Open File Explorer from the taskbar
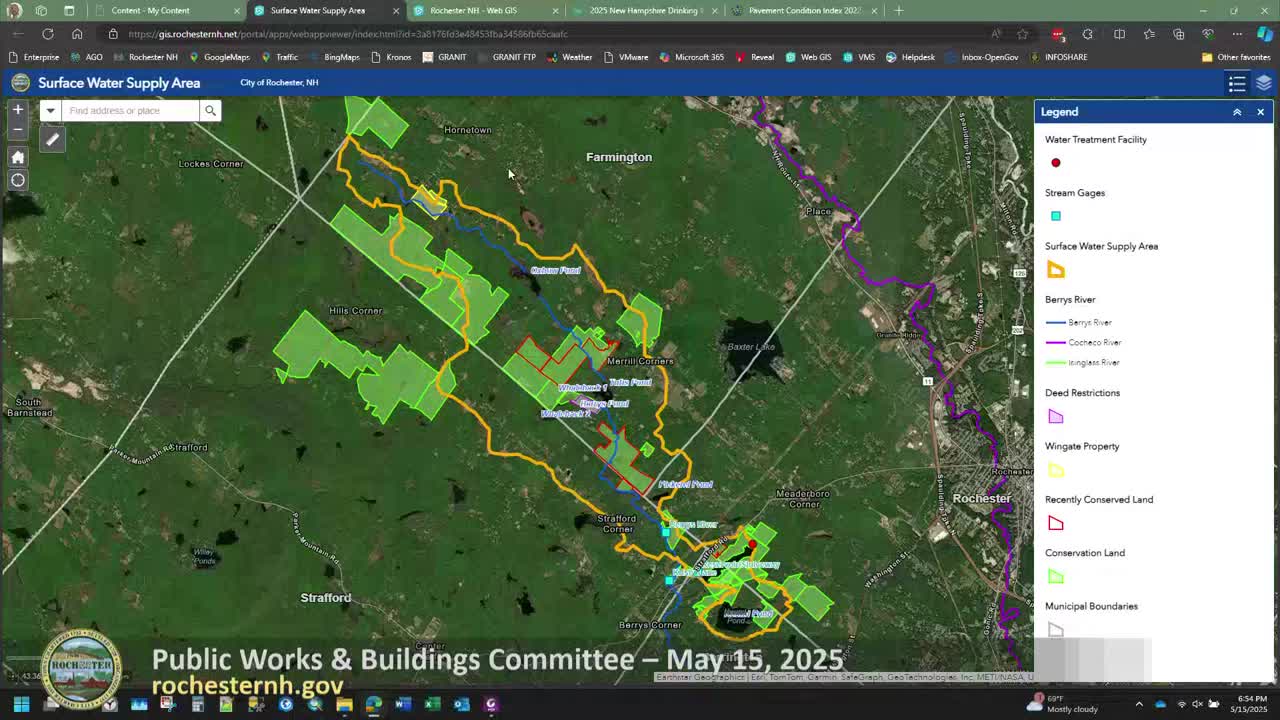1280x720 pixels. (344, 704)
